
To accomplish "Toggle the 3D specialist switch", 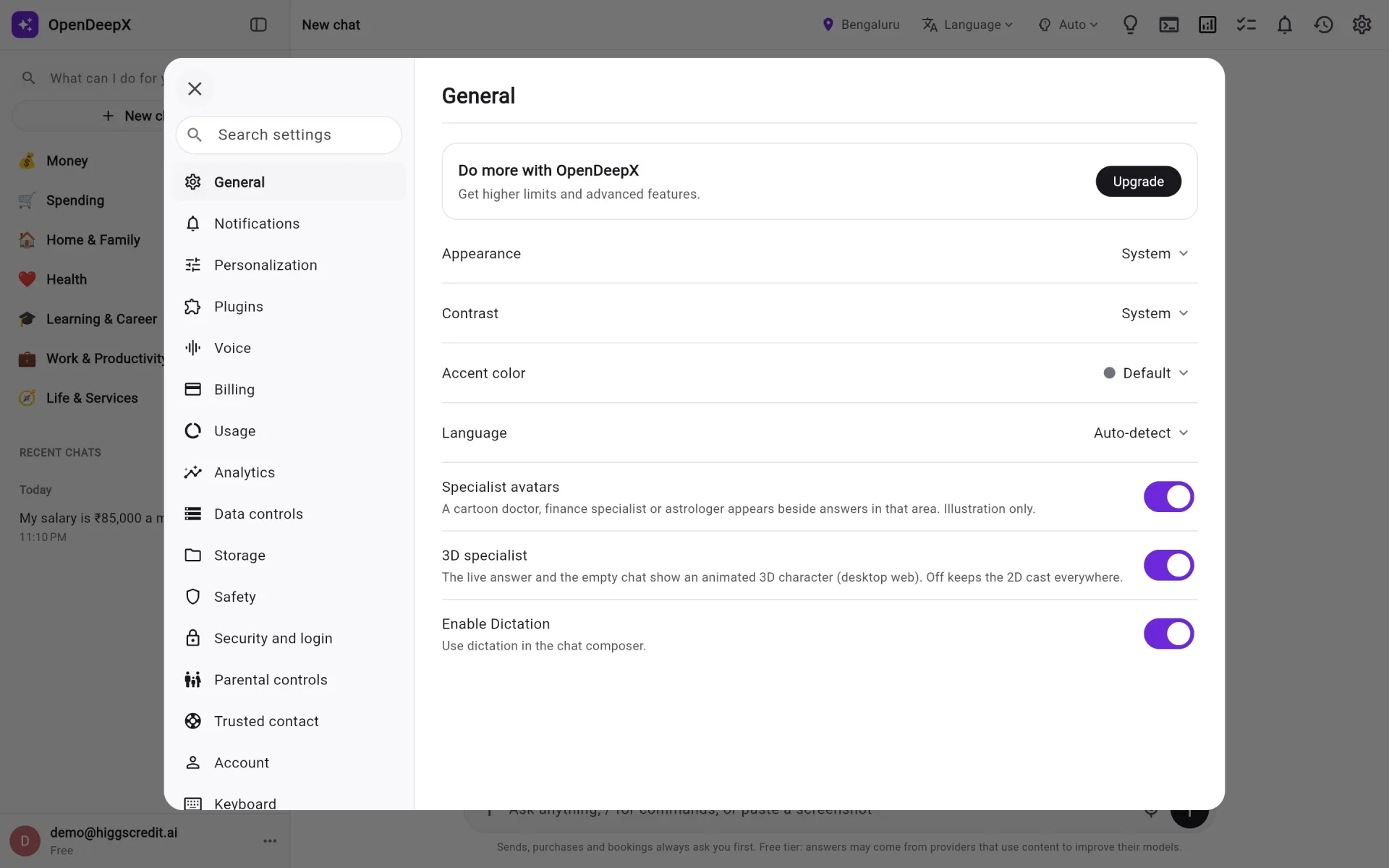I will click(1168, 566).
